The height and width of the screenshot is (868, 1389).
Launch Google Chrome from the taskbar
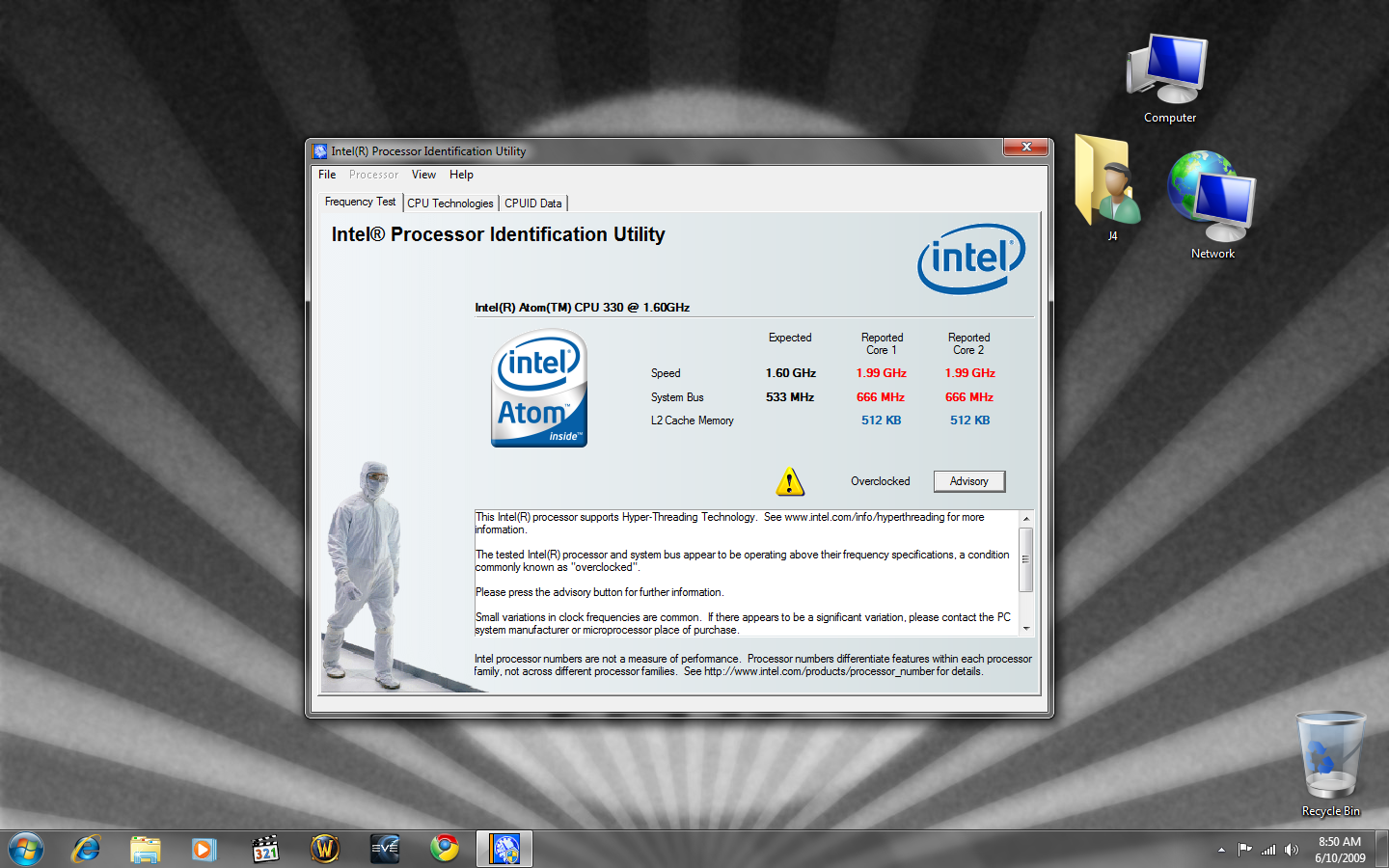(445, 849)
